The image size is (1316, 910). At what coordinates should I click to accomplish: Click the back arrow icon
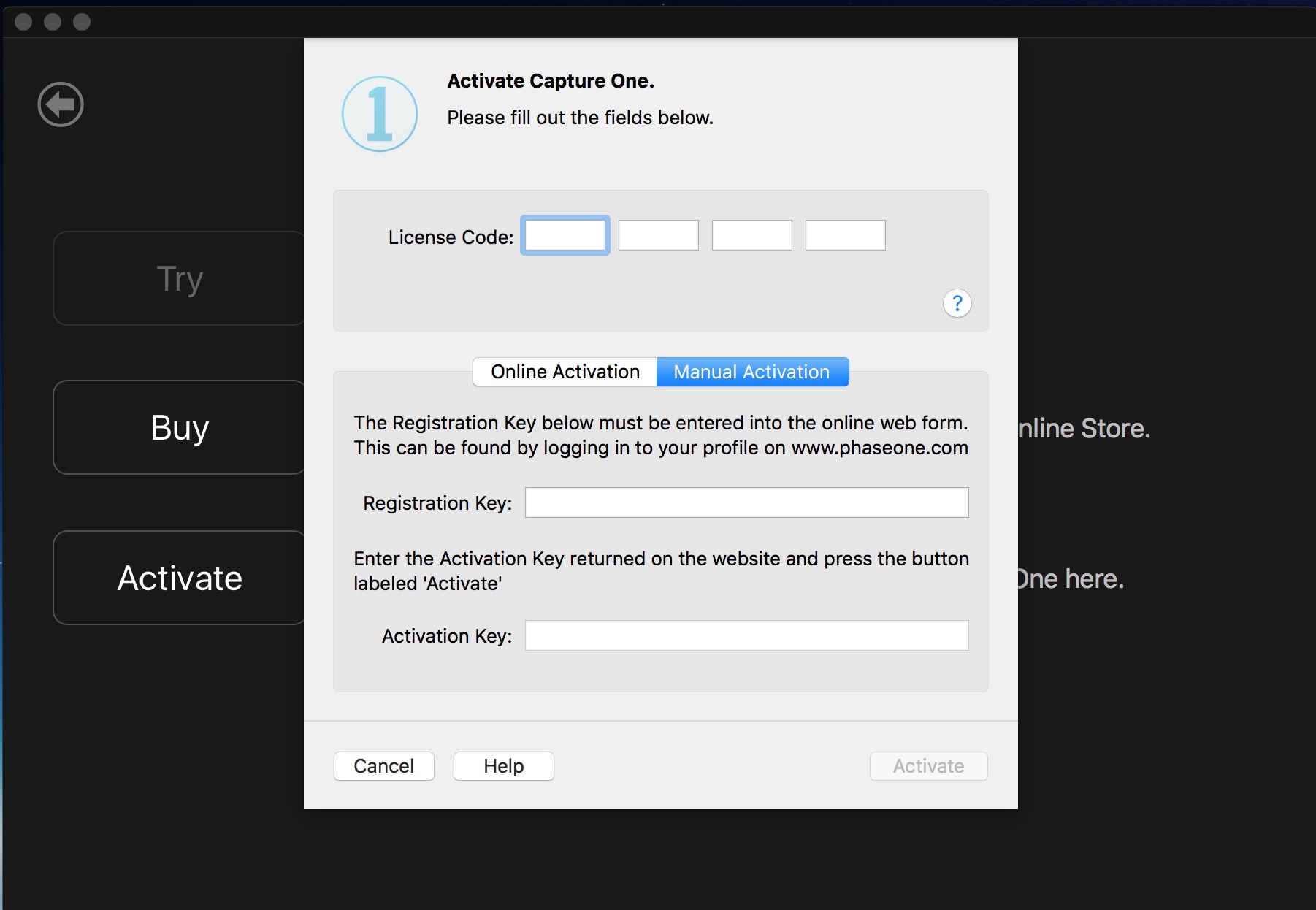[x=61, y=104]
